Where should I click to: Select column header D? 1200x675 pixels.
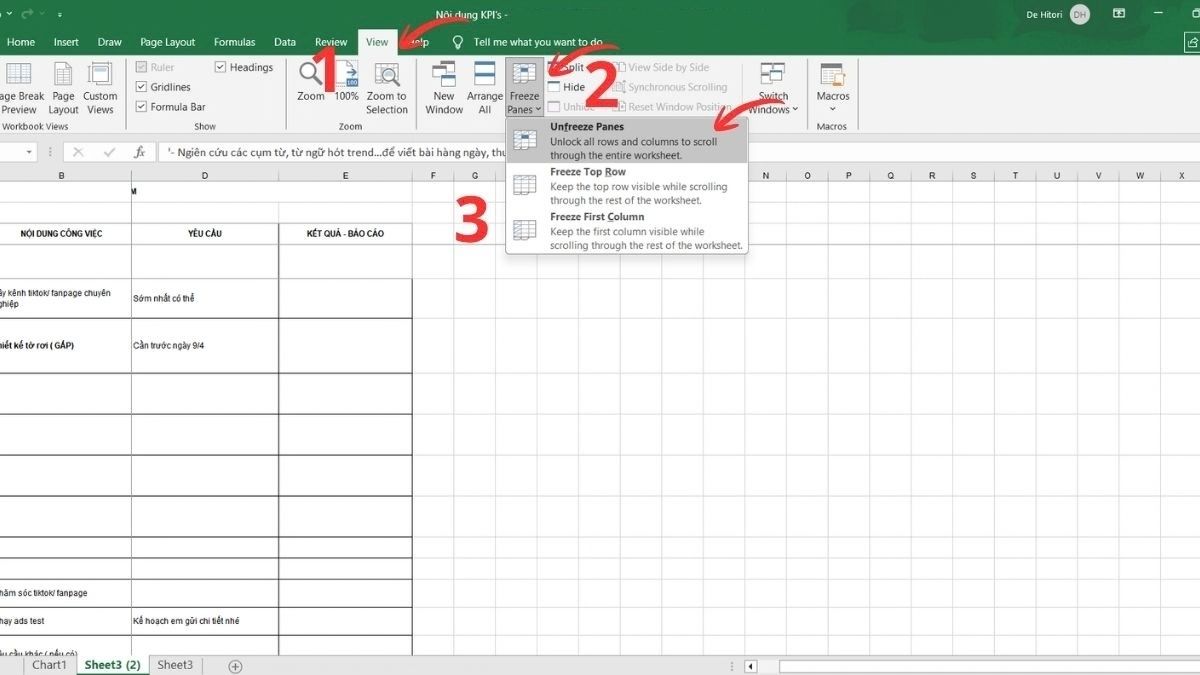(205, 175)
